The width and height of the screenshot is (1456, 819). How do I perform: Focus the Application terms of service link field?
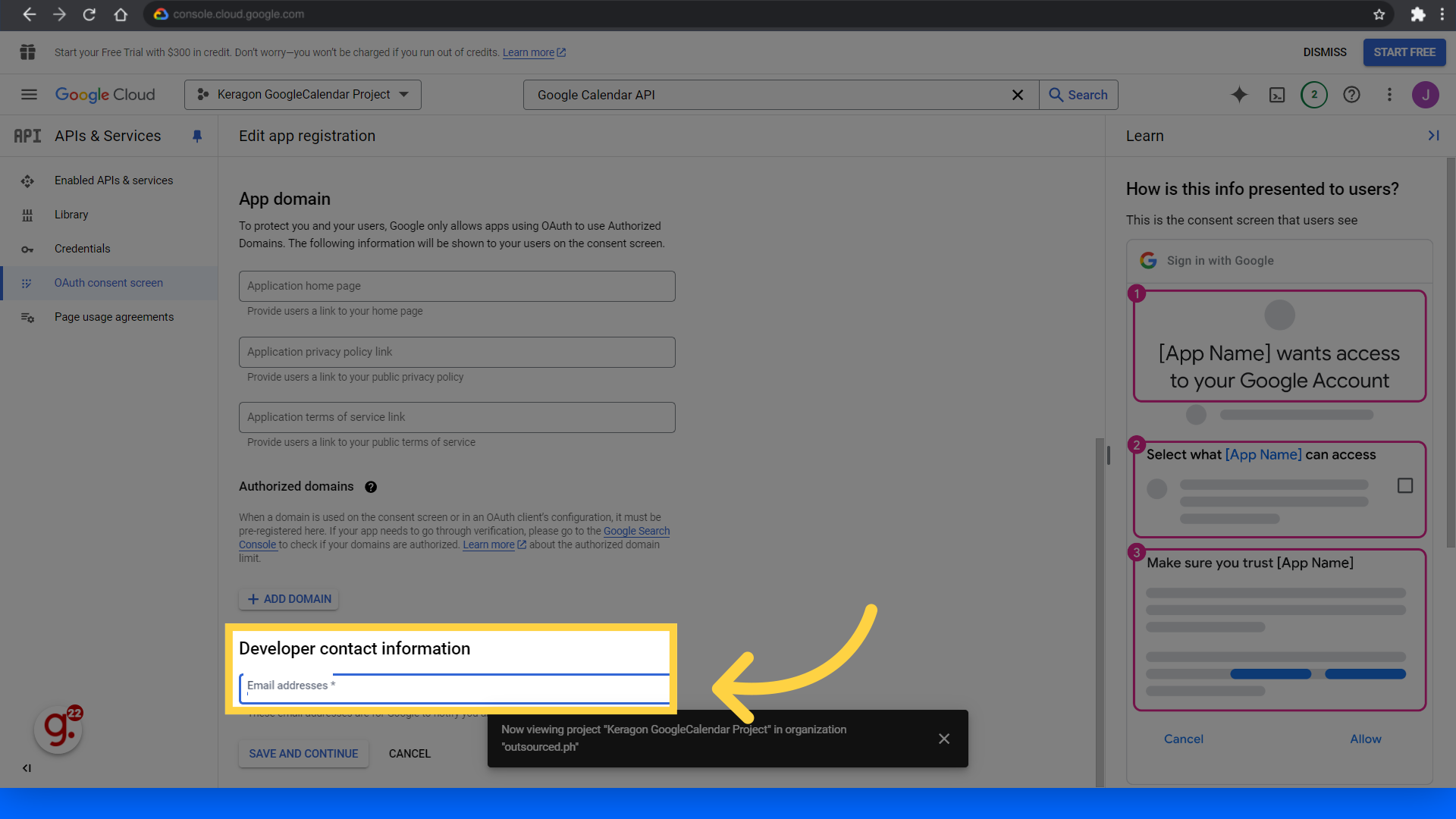pyautogui.click(x=457, y=417)
